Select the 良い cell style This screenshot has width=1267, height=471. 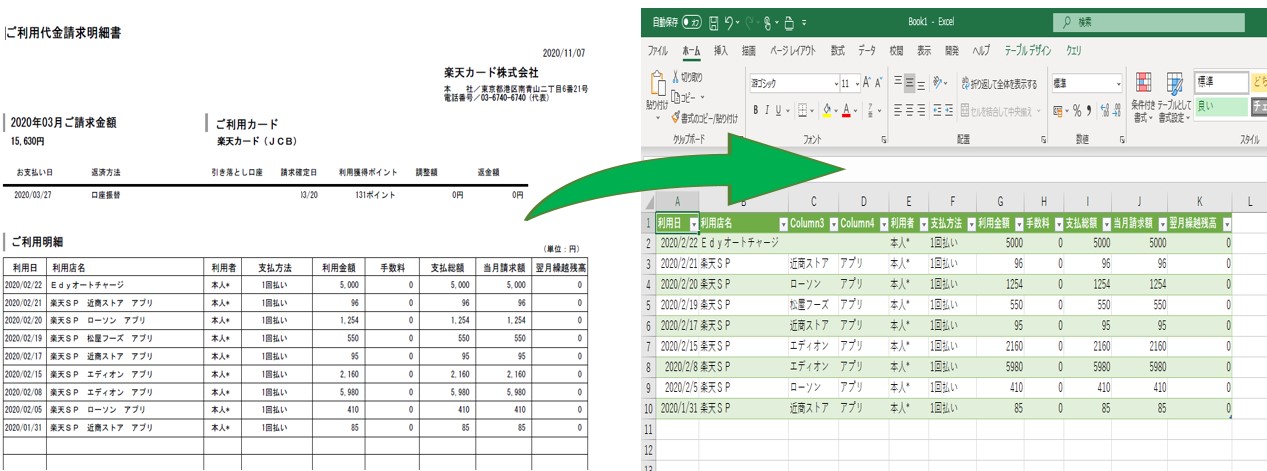coord(1219,105)
